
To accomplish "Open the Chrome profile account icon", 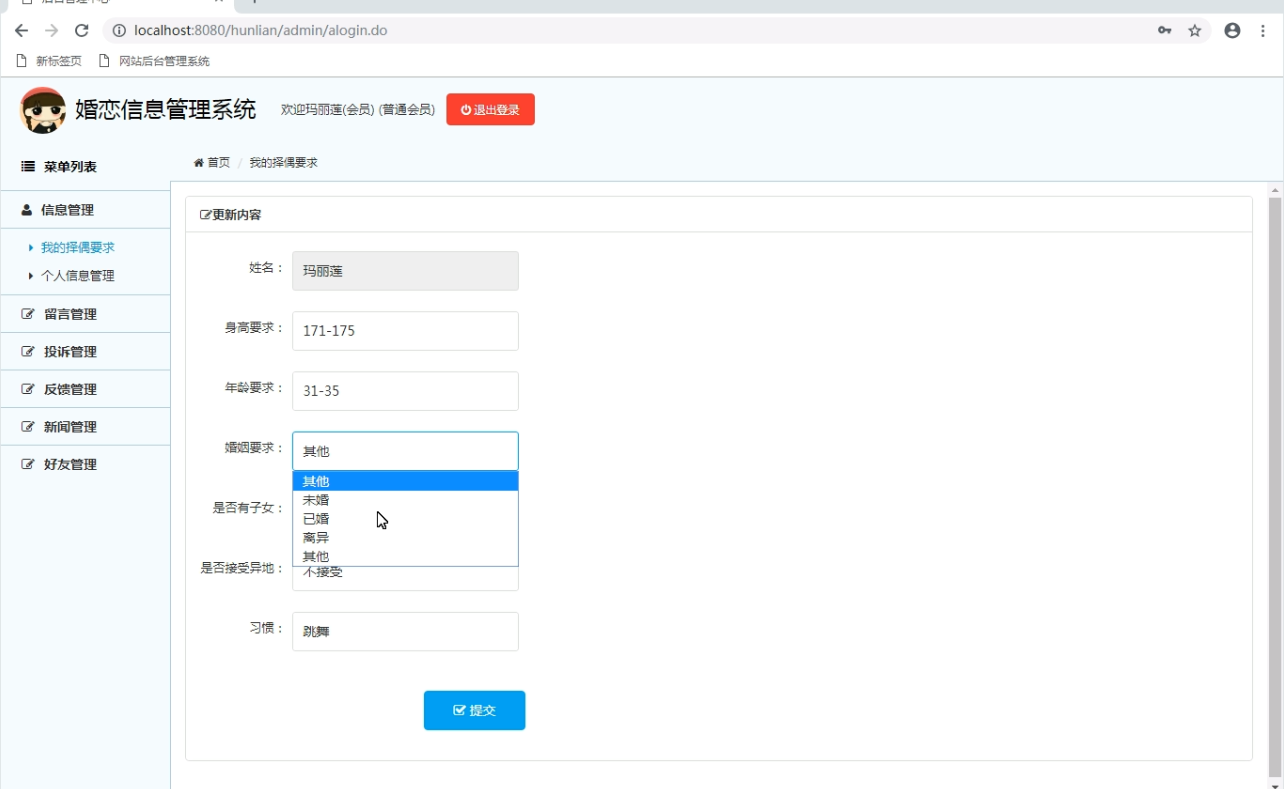I will [1232, 31].
